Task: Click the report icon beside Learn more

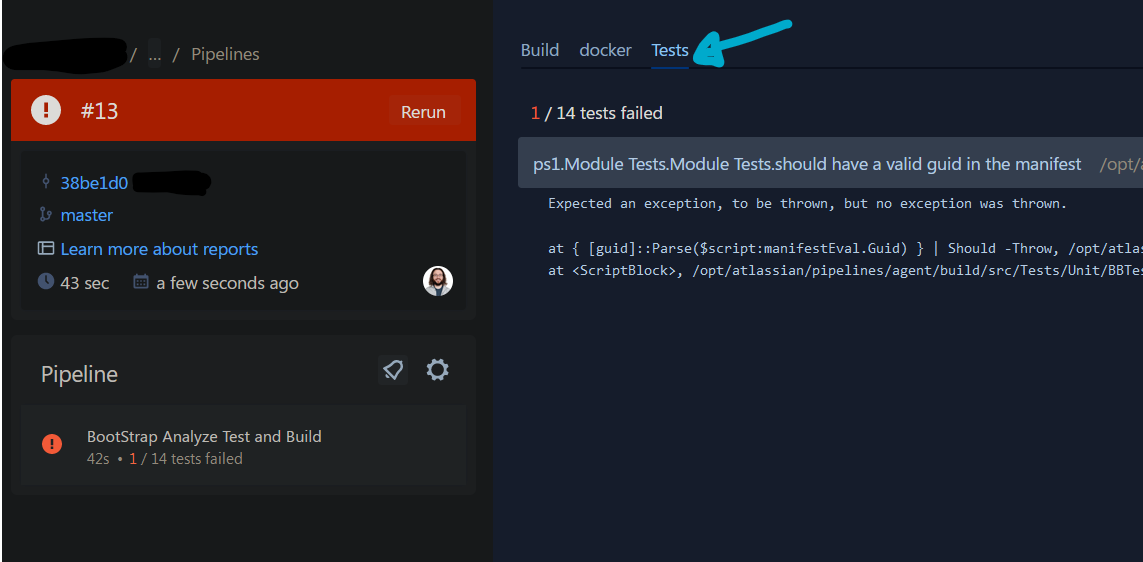Action: pos(46,249)
